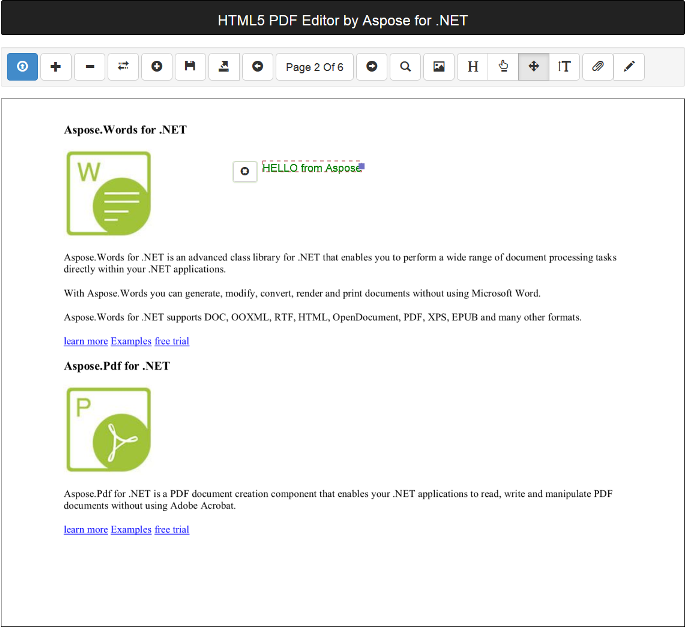Open free trial link under Aspose.Pdf
Screen dimensions: 686x628
pyautogui.click(x=172, y=530)
